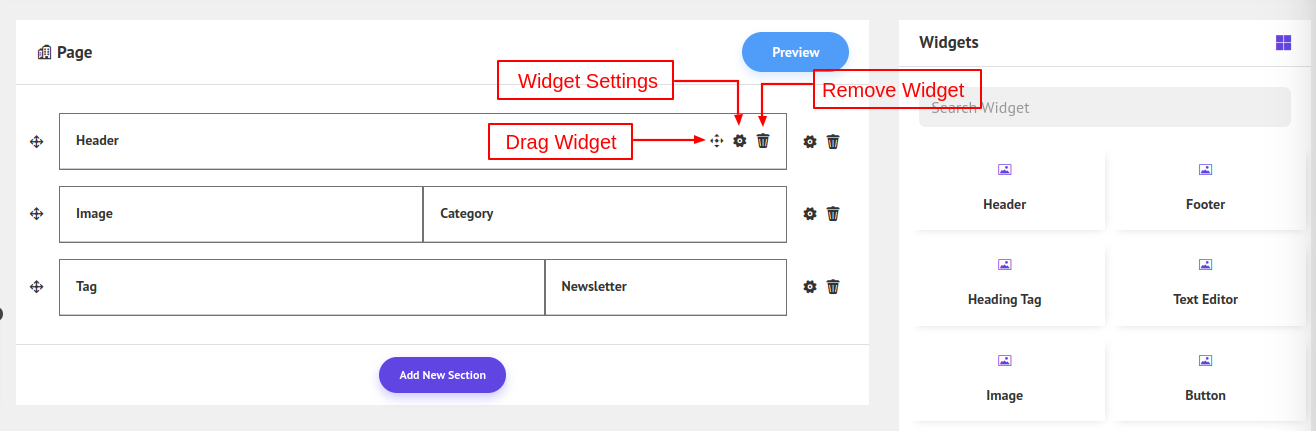The height and width of the screenshot is (431, 1316).
Task: Delete the Header section row
Action: click(833, 142)
